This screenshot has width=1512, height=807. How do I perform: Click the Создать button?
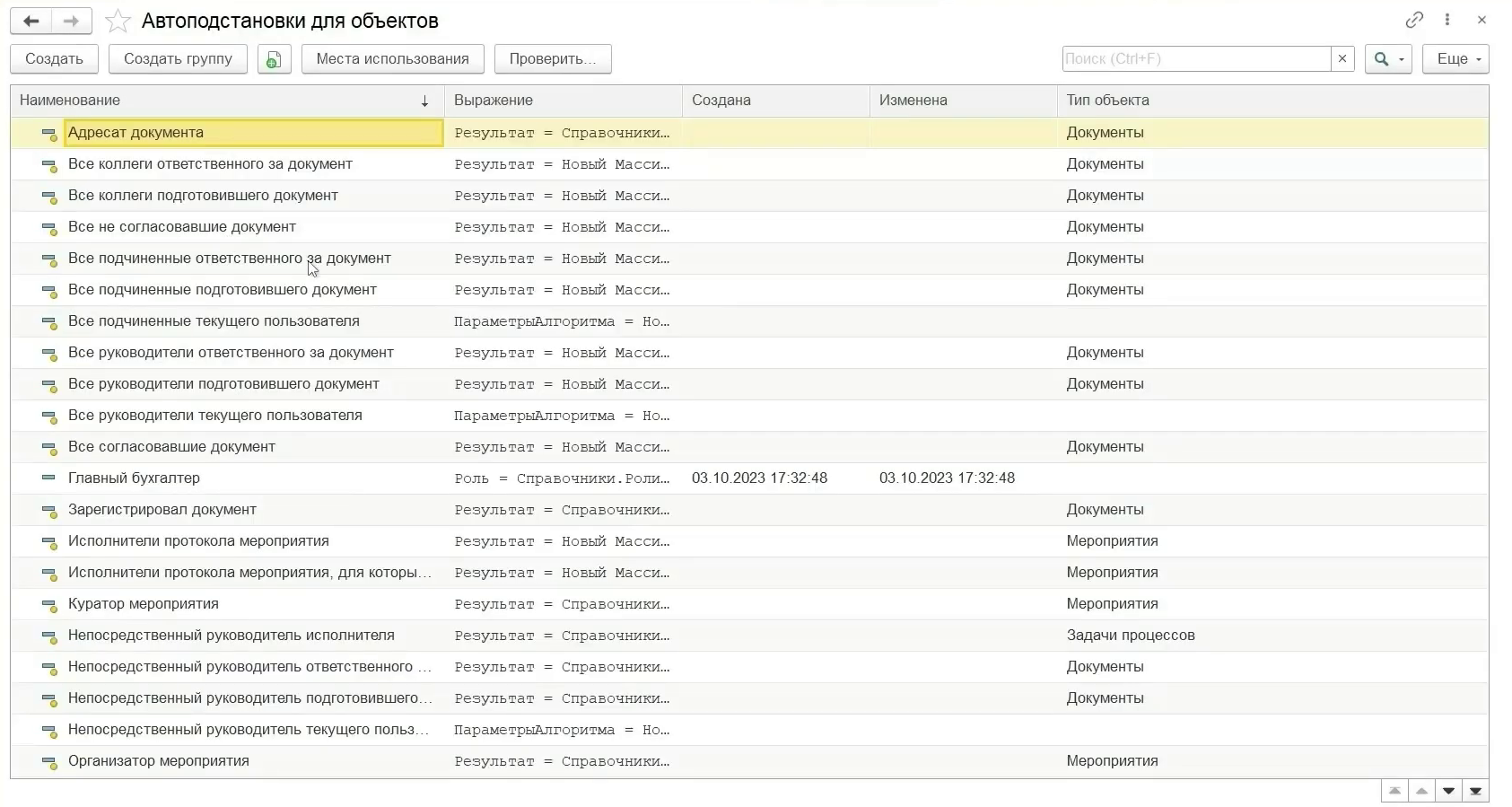tap(54, 59)
